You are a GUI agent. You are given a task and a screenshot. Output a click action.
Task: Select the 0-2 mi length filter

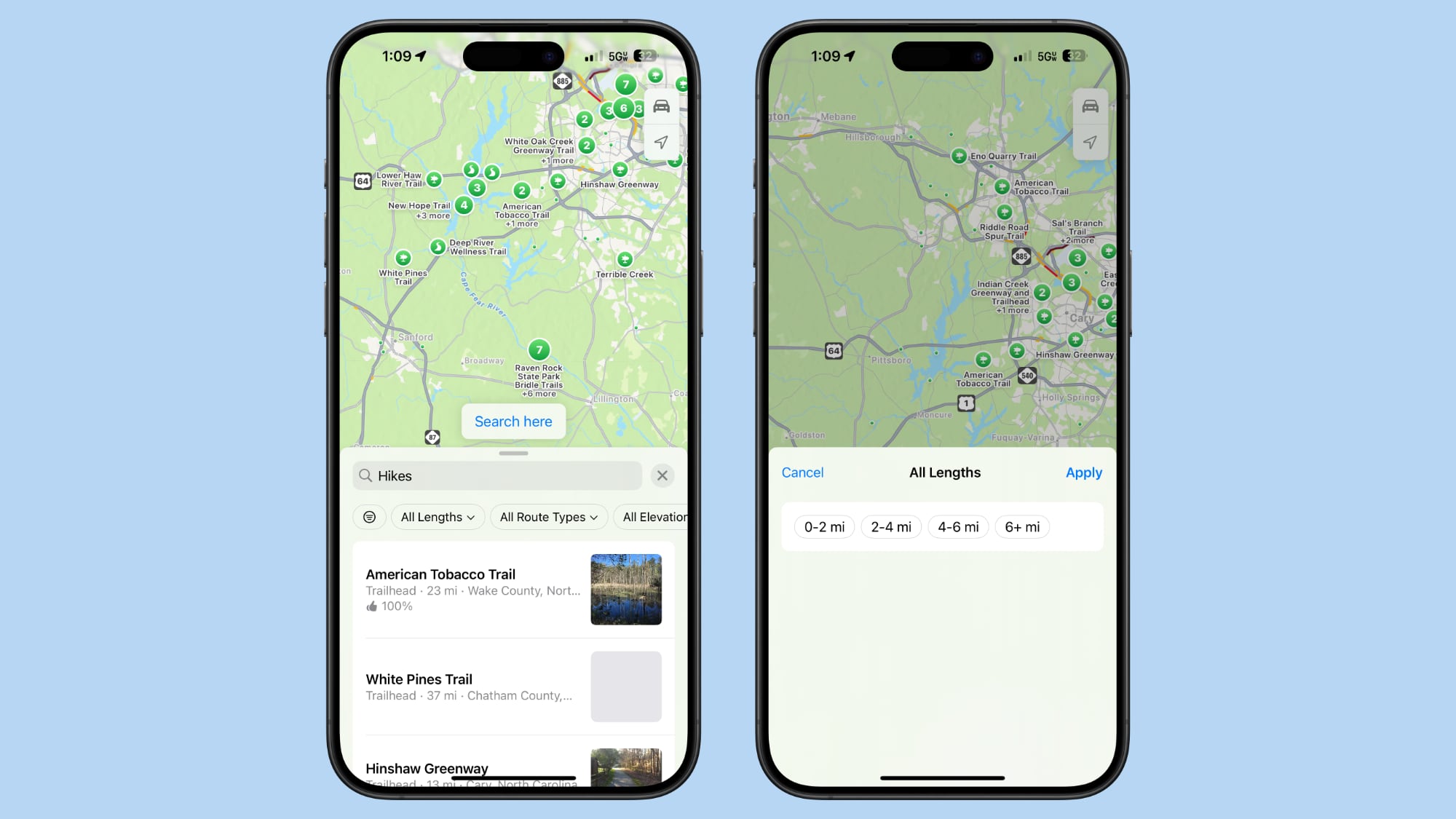[x=824, y=527]
